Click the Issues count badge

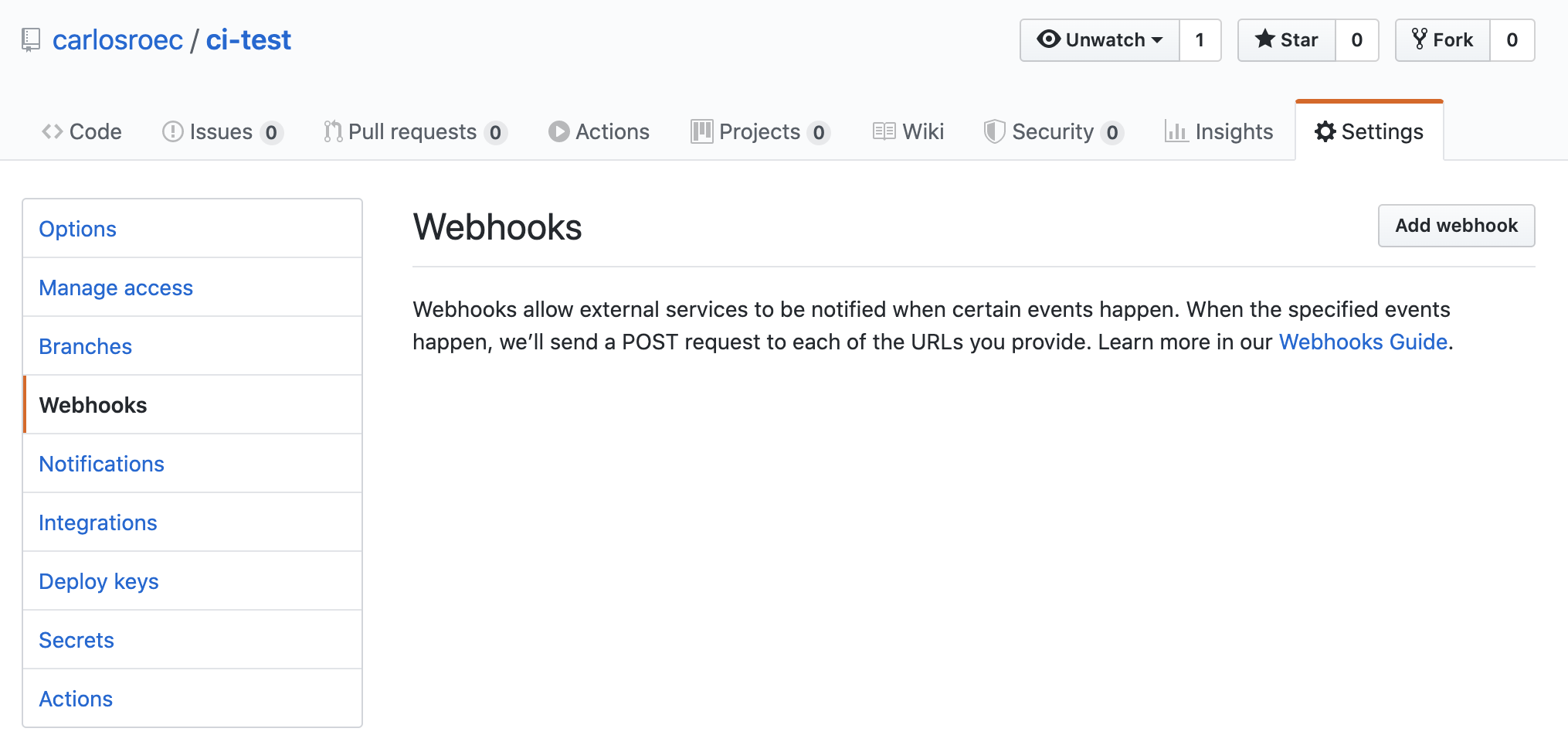tap(271, 133)
